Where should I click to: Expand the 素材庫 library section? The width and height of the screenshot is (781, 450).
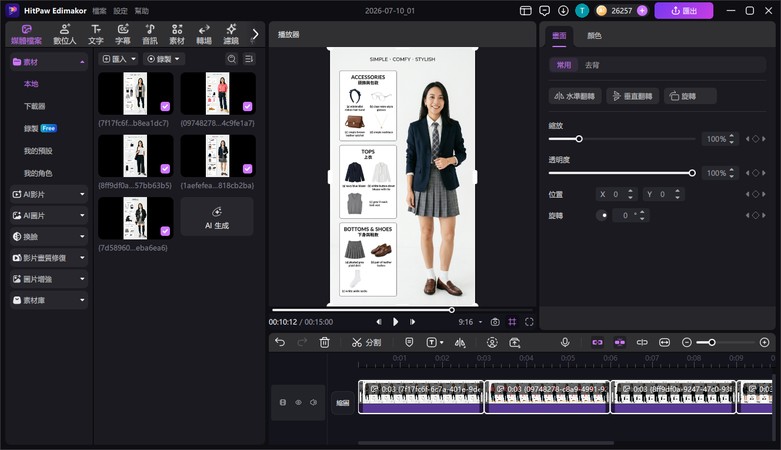point(48,300)
